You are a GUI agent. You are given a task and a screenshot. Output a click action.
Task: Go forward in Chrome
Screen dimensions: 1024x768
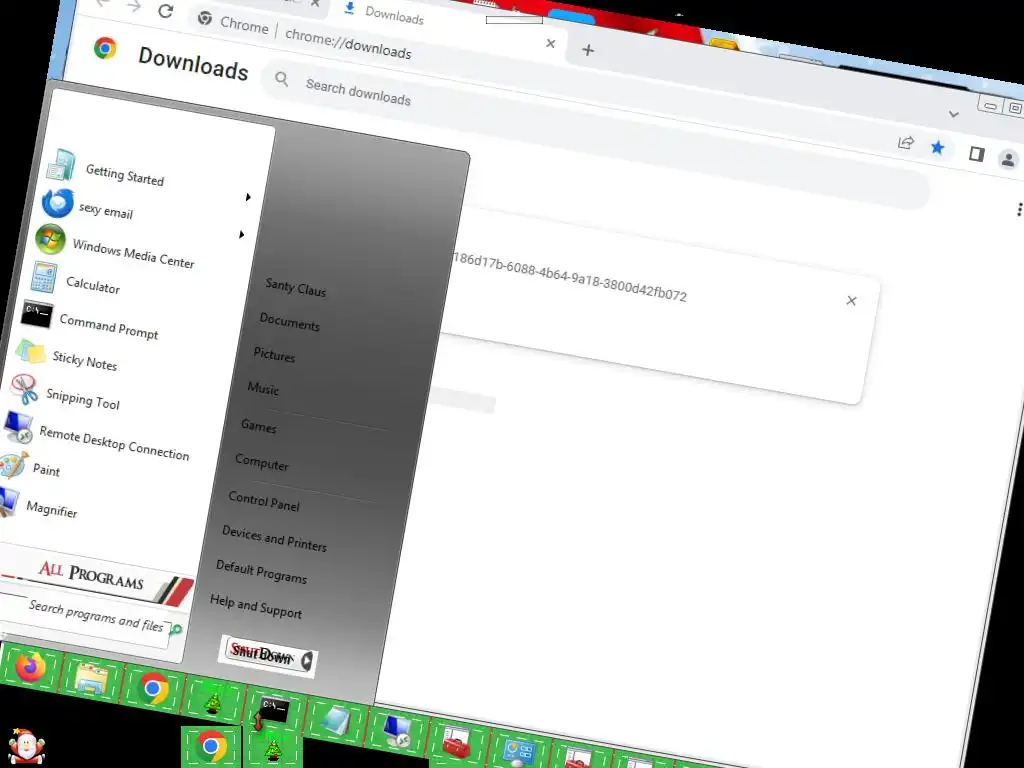(134, 6)
